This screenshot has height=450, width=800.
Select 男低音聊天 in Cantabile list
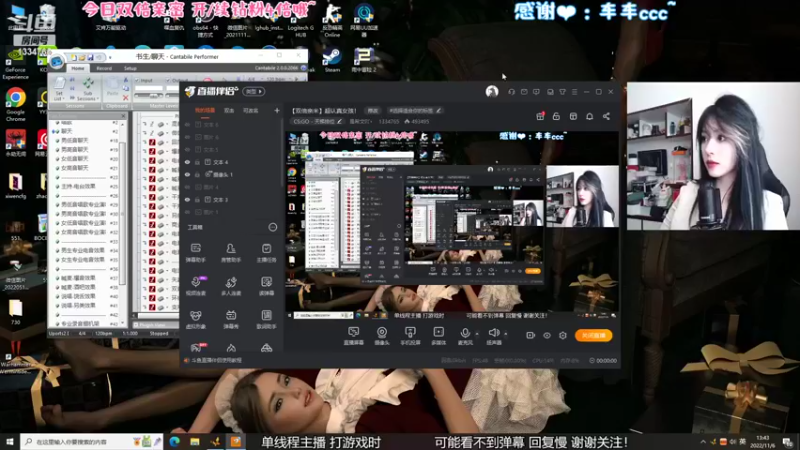pyautogui.click(x=74, y=140)
